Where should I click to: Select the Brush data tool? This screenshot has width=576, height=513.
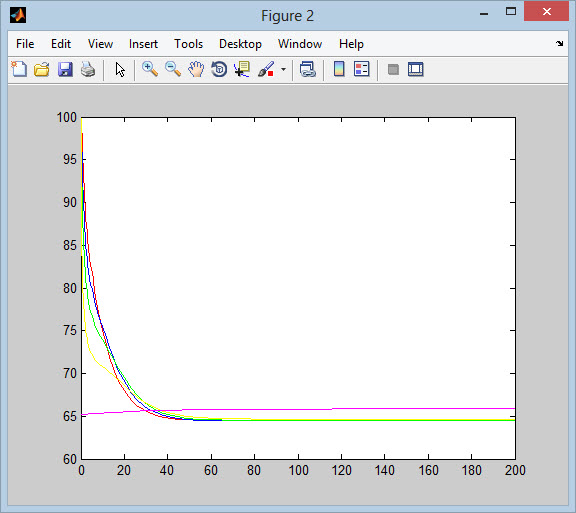(x=266, y=69)
